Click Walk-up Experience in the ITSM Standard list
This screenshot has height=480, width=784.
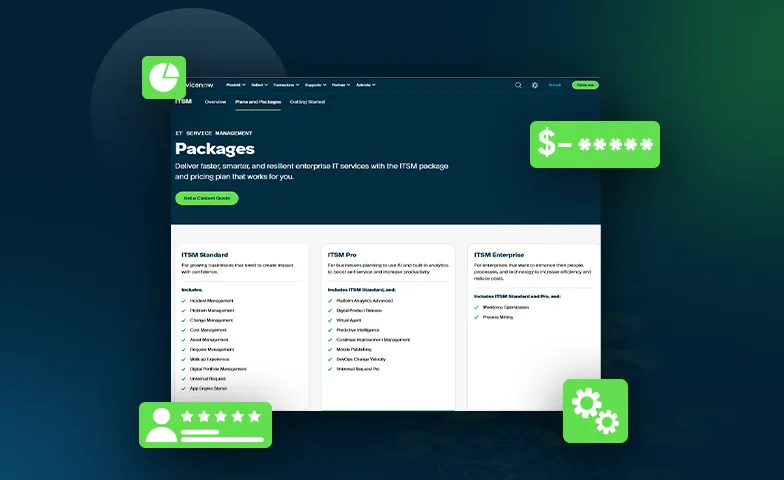[x=210, y=359]
